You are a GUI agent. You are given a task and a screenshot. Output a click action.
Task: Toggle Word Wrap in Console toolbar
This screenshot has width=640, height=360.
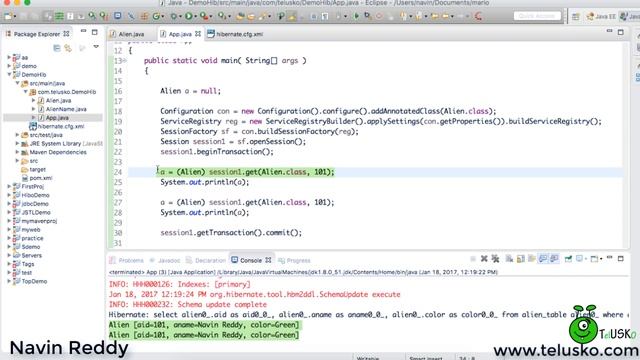pyautogui.click(x=532, y=259)
